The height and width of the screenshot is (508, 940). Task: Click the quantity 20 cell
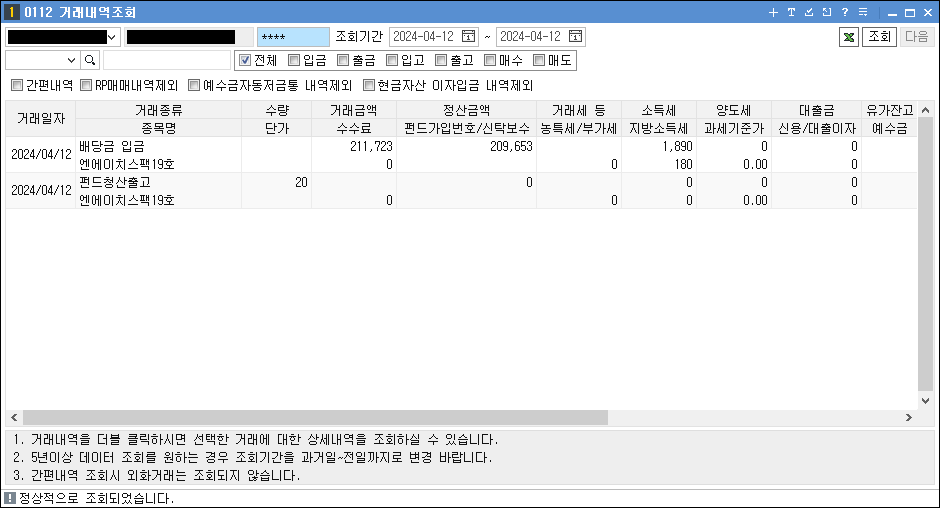(277, 182)
